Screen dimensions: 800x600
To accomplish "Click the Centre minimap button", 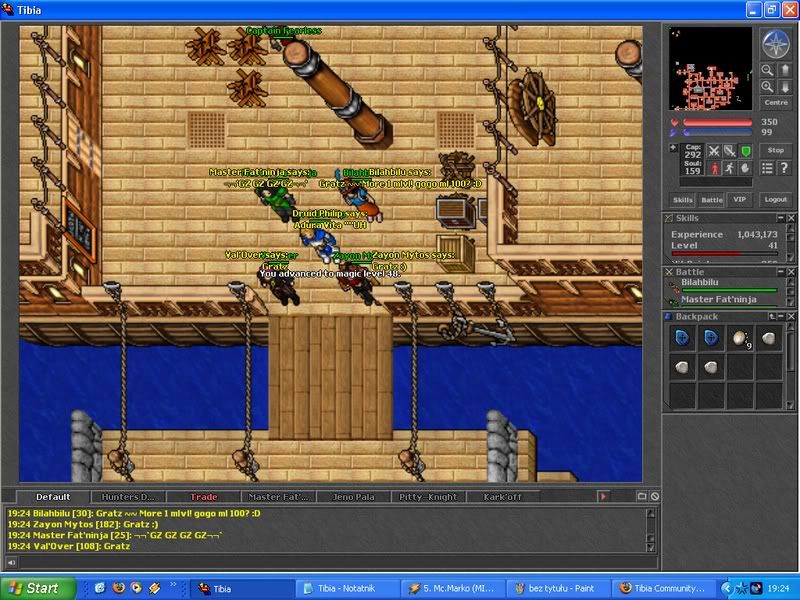I will click(x=776, y=103).
